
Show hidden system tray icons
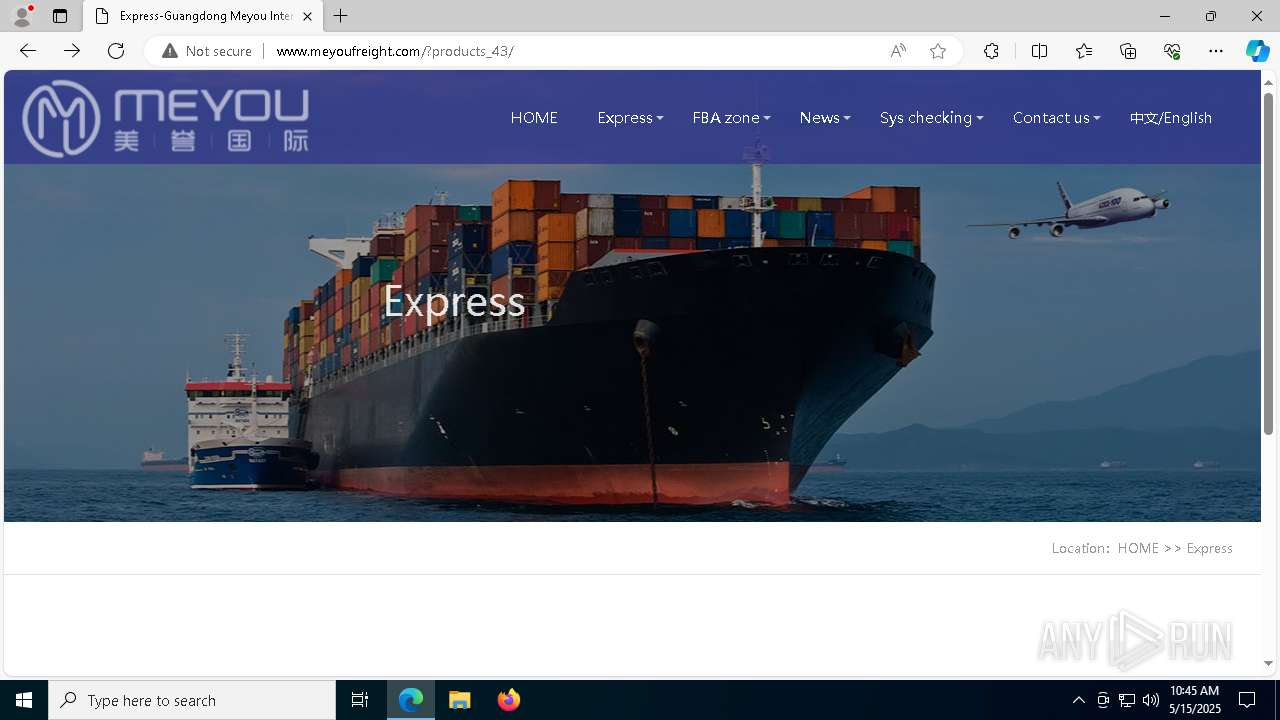[x=1078, y=700]
